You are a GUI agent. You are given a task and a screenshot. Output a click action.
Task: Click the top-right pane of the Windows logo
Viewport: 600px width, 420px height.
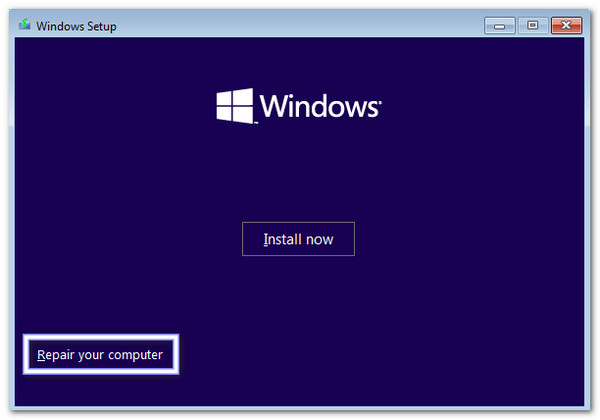coord(243,96)
